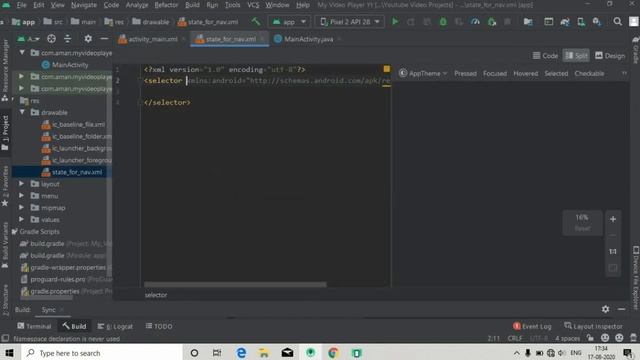
Task: Open Chrome from the taskbar
Action: 333,353
